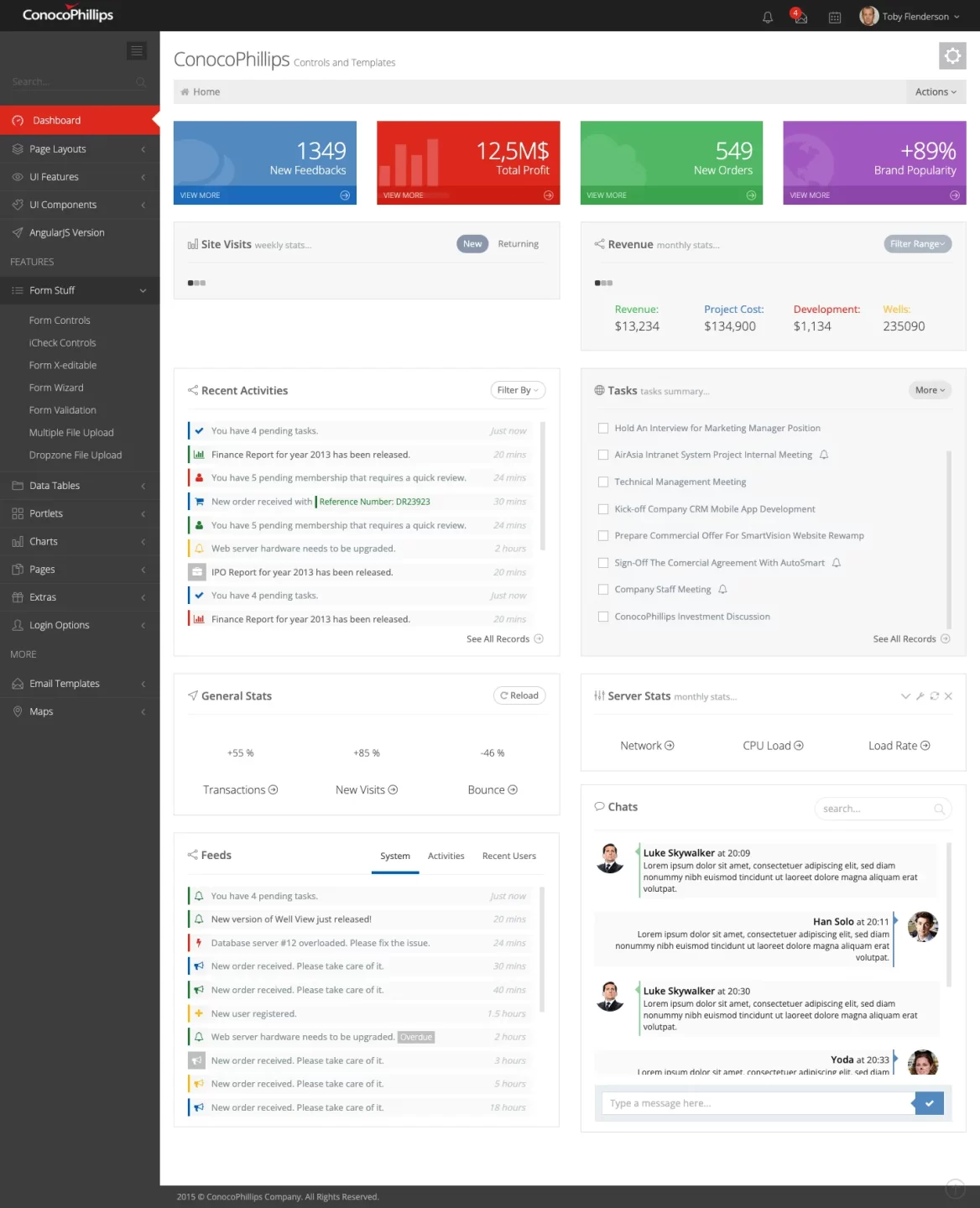This screenshot has height=1208, width=980.
Task: Click the bell next to Sign-Off Comercial Agreement
Action: [837, 563]
